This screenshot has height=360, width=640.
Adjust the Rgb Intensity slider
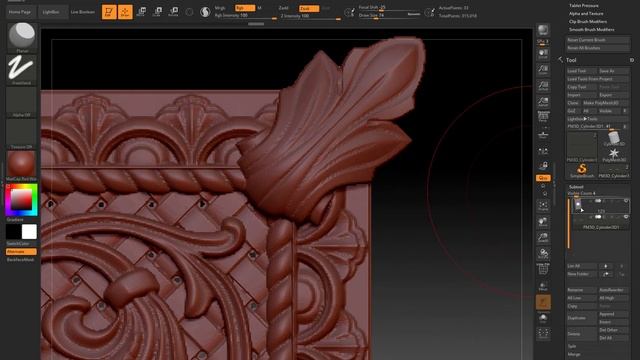pos(245,16)
